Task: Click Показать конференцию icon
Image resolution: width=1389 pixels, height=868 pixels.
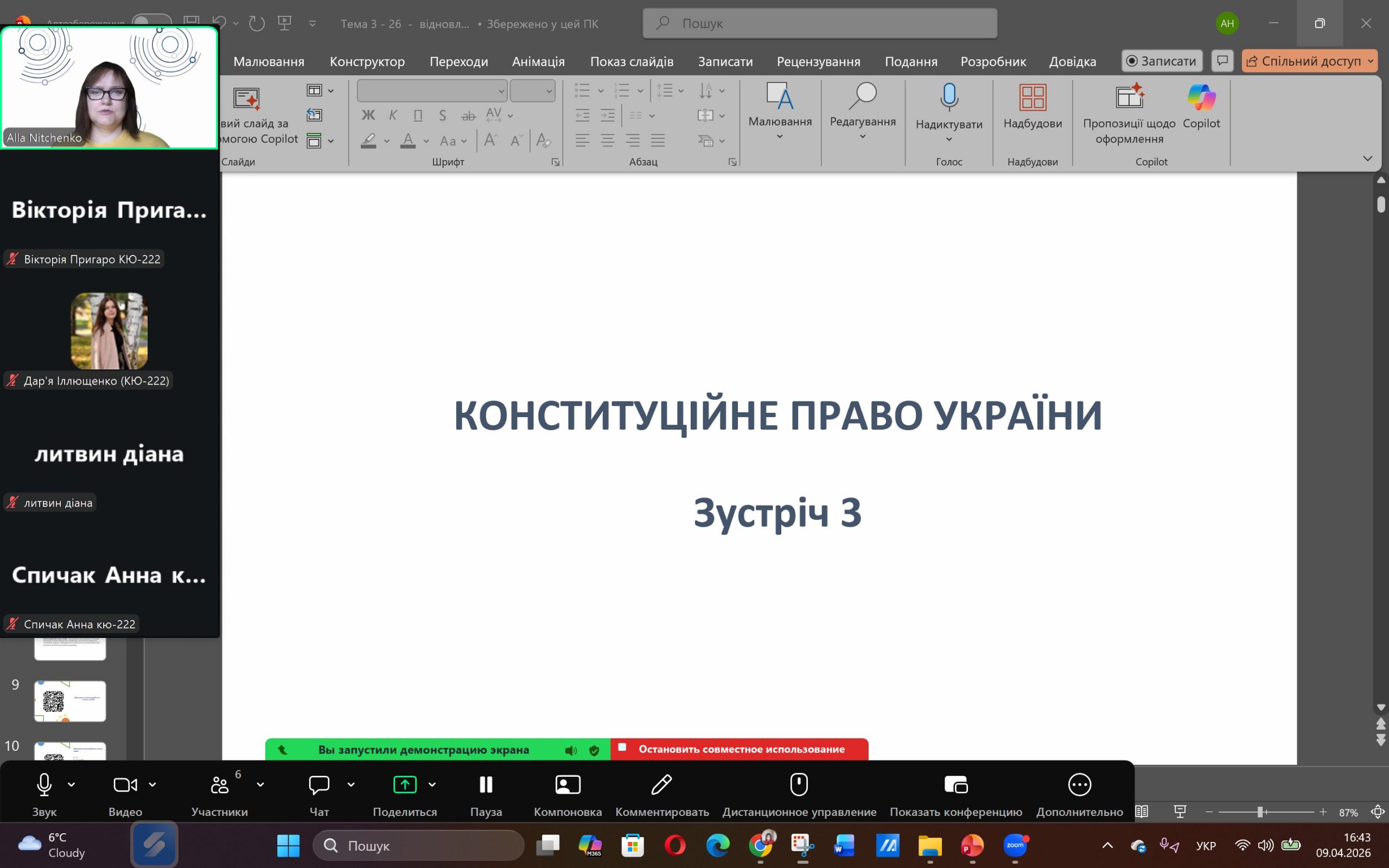Action: [x=955, y=784]
